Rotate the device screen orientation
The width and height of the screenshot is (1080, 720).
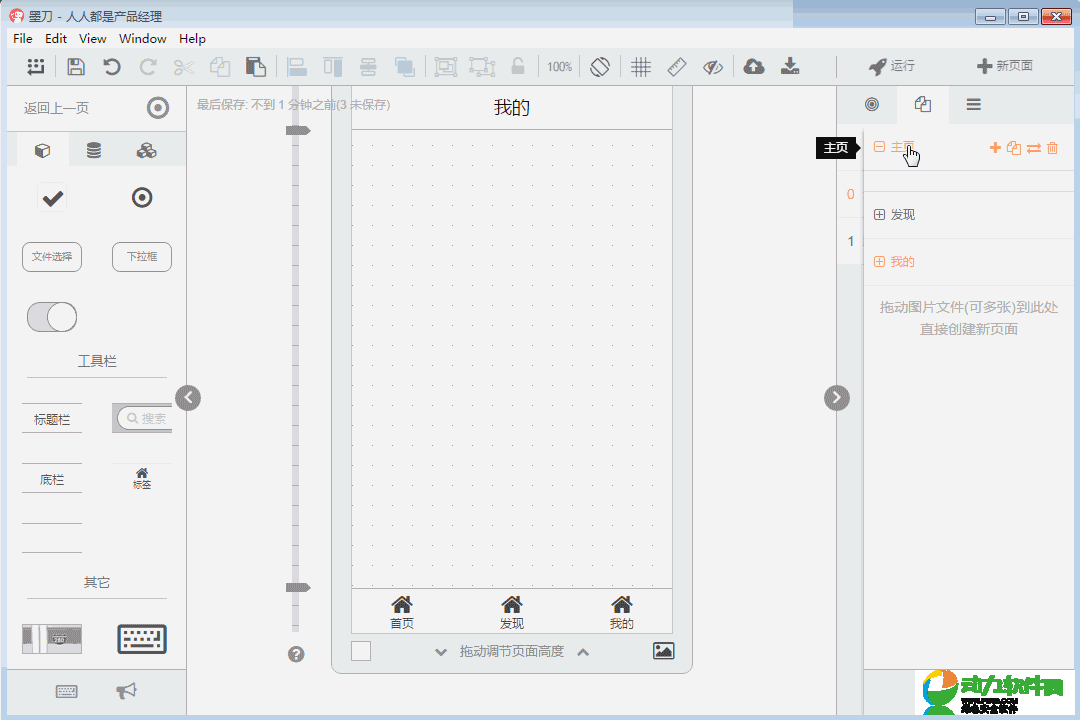click(x=600, y=66)
